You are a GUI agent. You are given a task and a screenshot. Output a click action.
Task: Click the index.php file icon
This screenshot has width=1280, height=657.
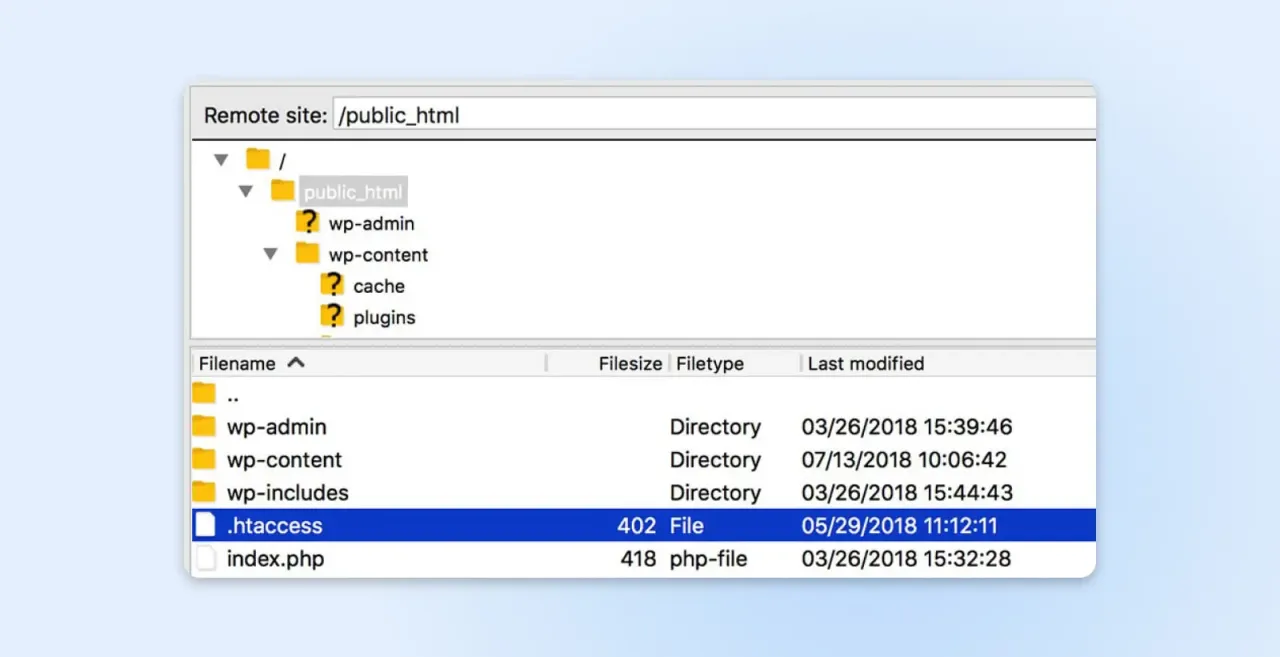tap(205, 558)
